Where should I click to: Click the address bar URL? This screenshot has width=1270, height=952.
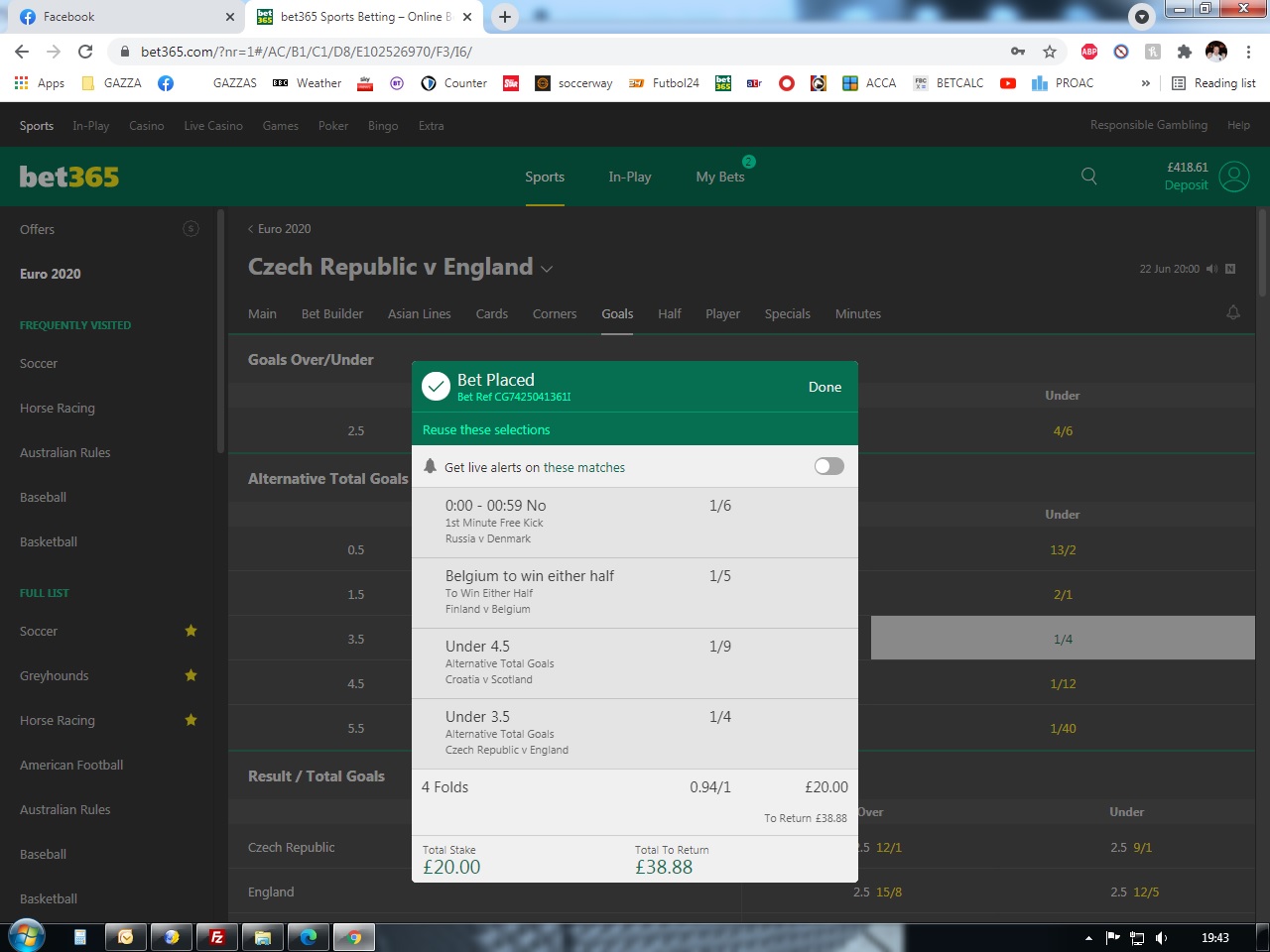pyautogui.click(x=307, y=52)
